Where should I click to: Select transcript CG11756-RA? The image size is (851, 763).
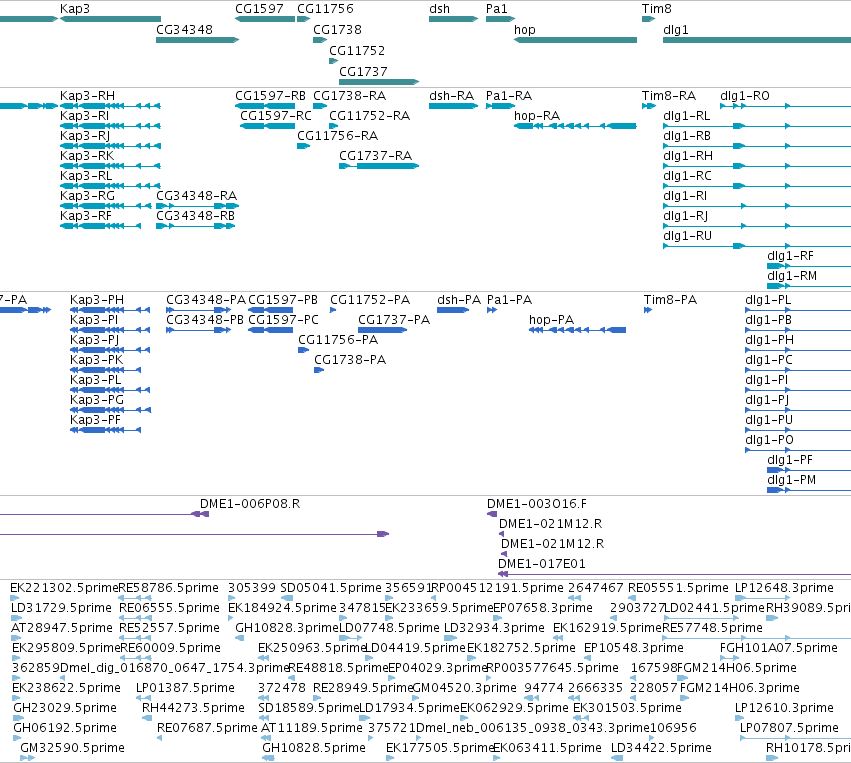click(x=303, y=146)
